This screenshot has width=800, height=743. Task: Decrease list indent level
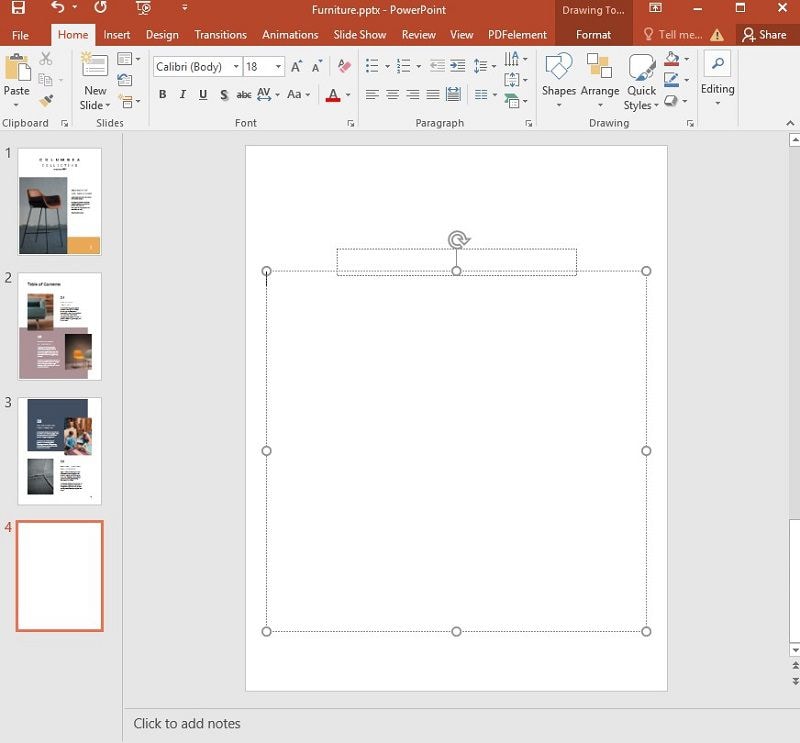(x=437, y=66)
